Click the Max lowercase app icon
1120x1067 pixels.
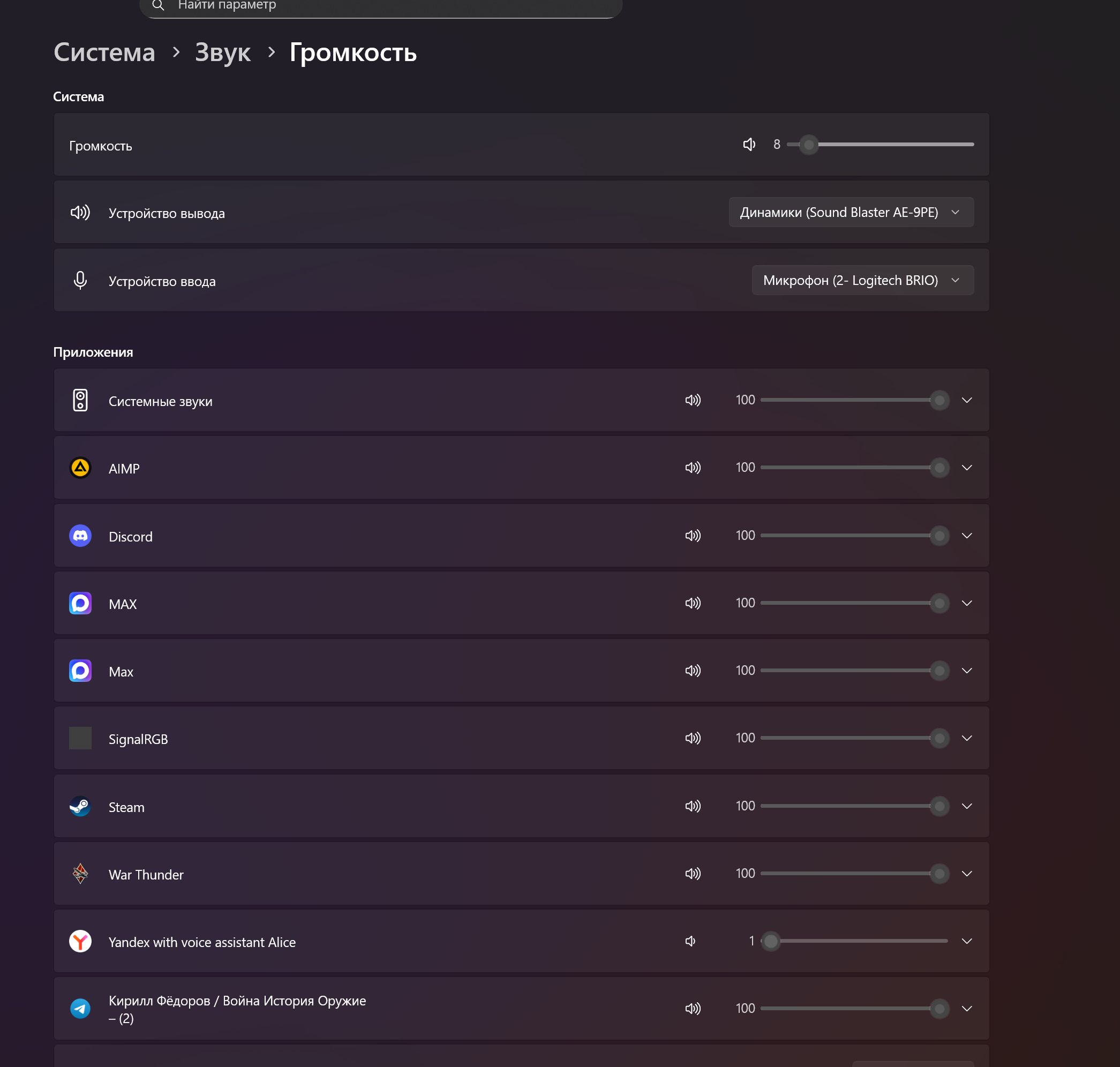80,671
